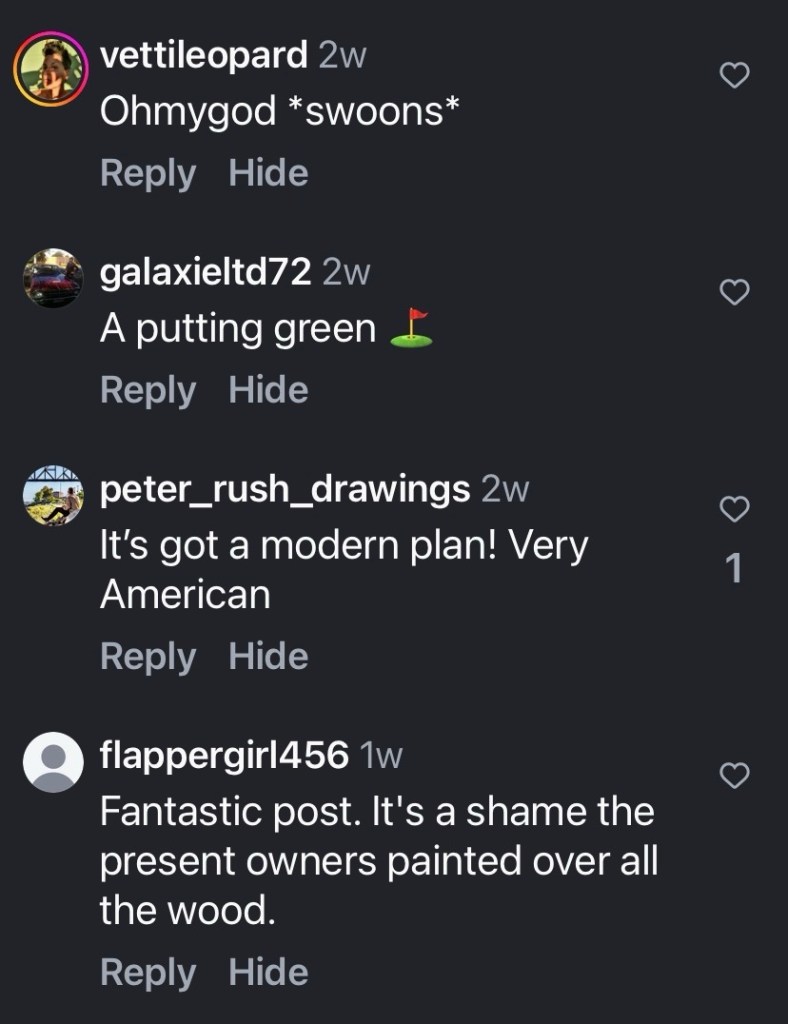Tap peter_rush_drawings' profile photo
Viewport: 788px width, 1024px height.
click(53, 495)
